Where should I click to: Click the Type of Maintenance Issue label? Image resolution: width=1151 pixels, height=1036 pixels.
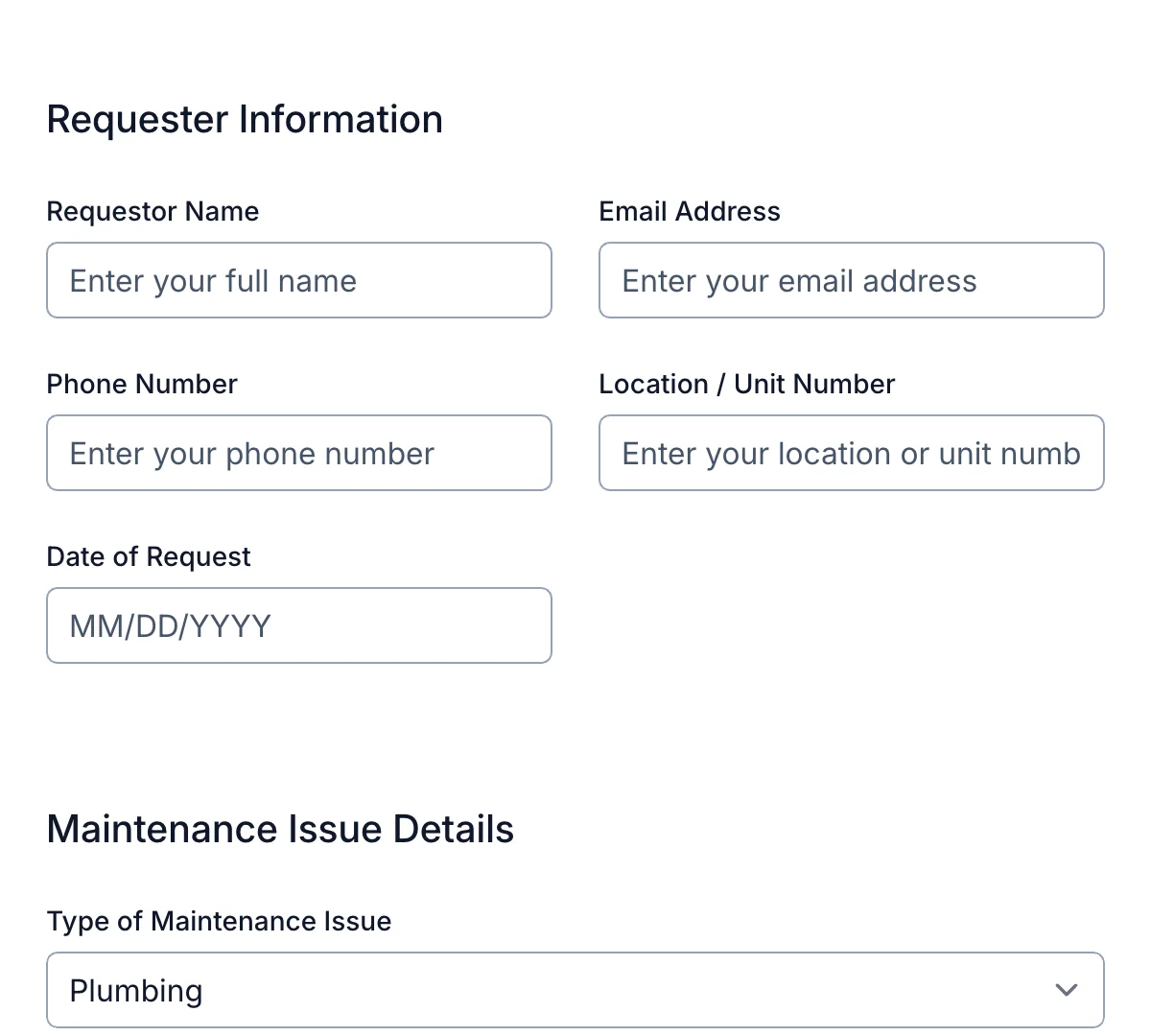coord(219,921)
